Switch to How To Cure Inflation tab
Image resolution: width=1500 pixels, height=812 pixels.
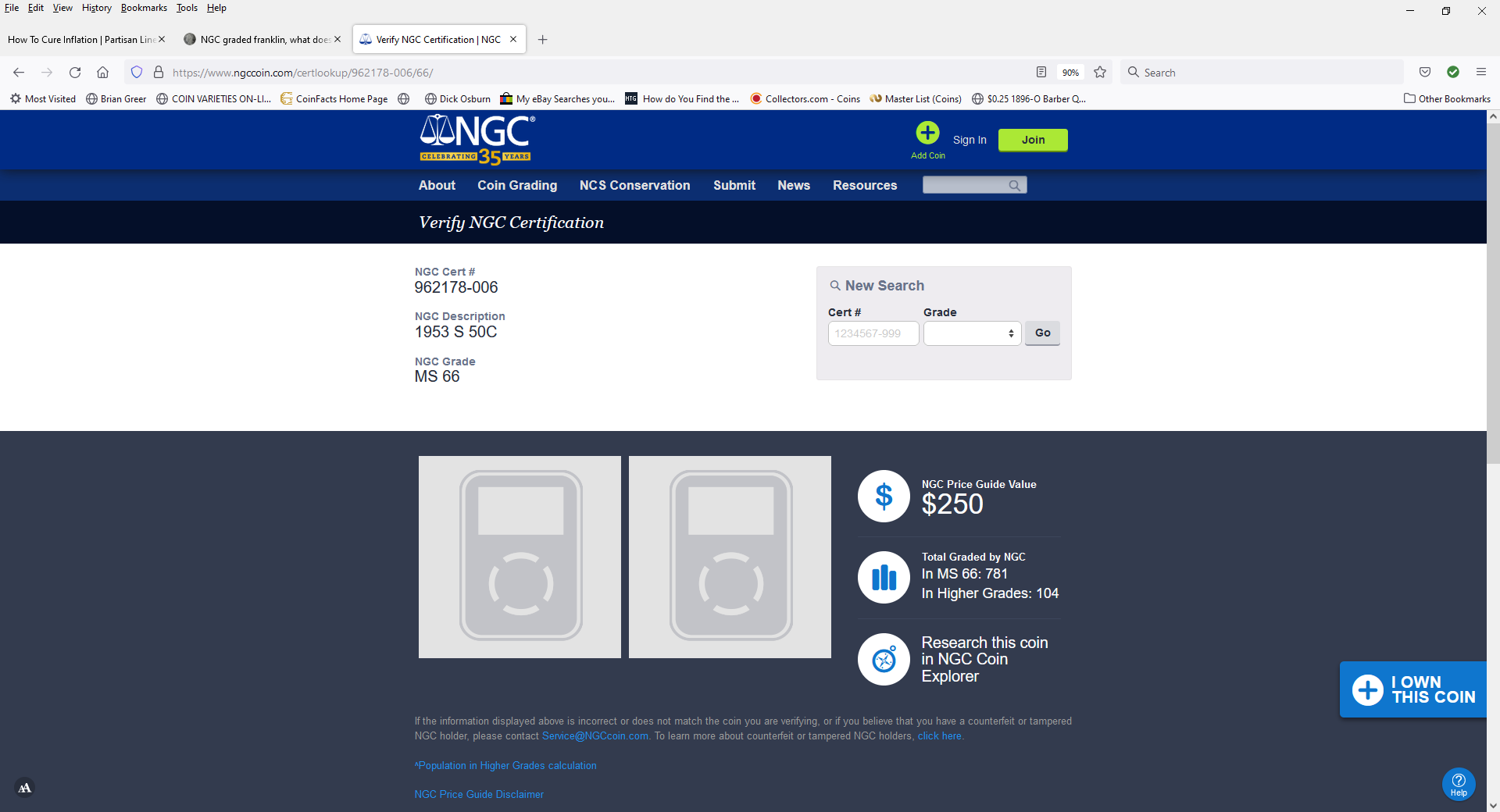[x=82, y=39]
